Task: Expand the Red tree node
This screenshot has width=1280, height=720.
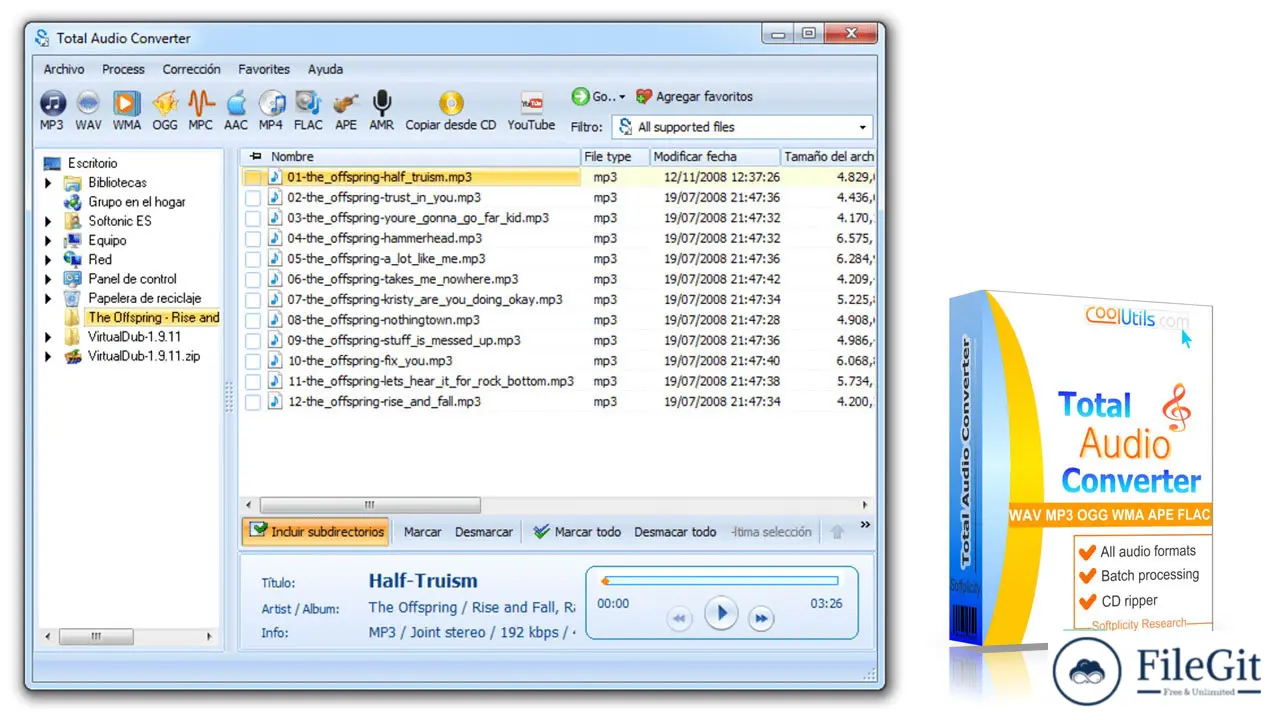Action: 48,260
